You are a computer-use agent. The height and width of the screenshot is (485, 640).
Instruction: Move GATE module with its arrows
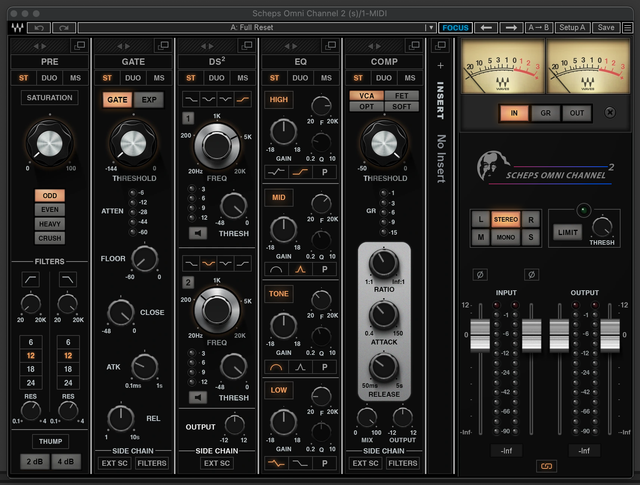click(x=123, y=46)
